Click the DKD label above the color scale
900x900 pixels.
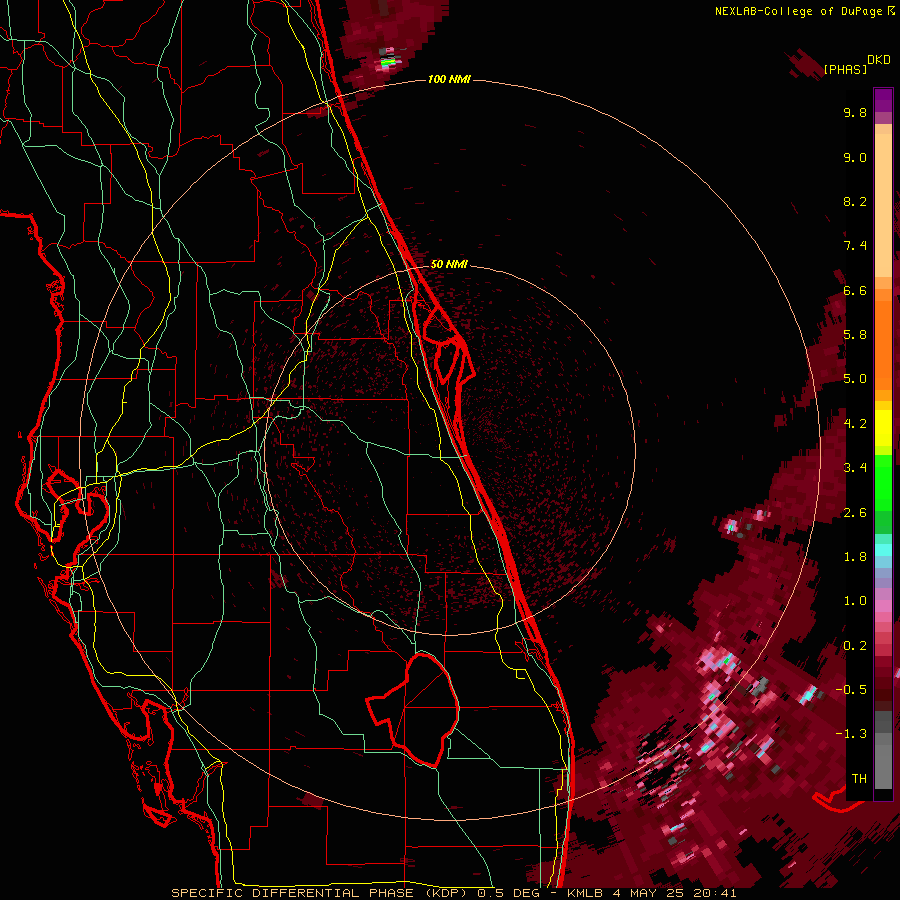(879, 59)
